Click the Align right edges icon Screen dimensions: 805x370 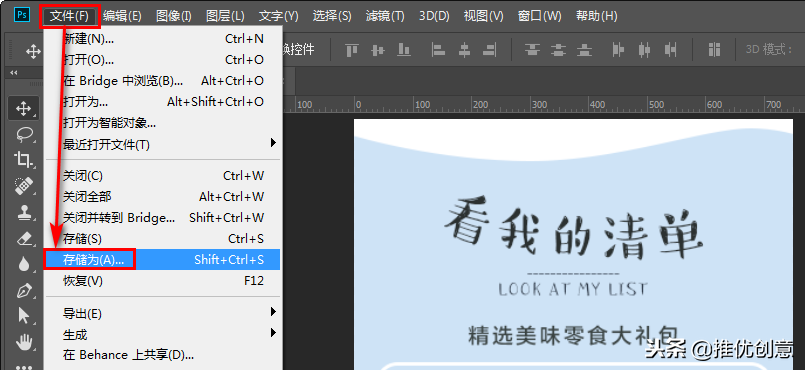click(490, 50)
